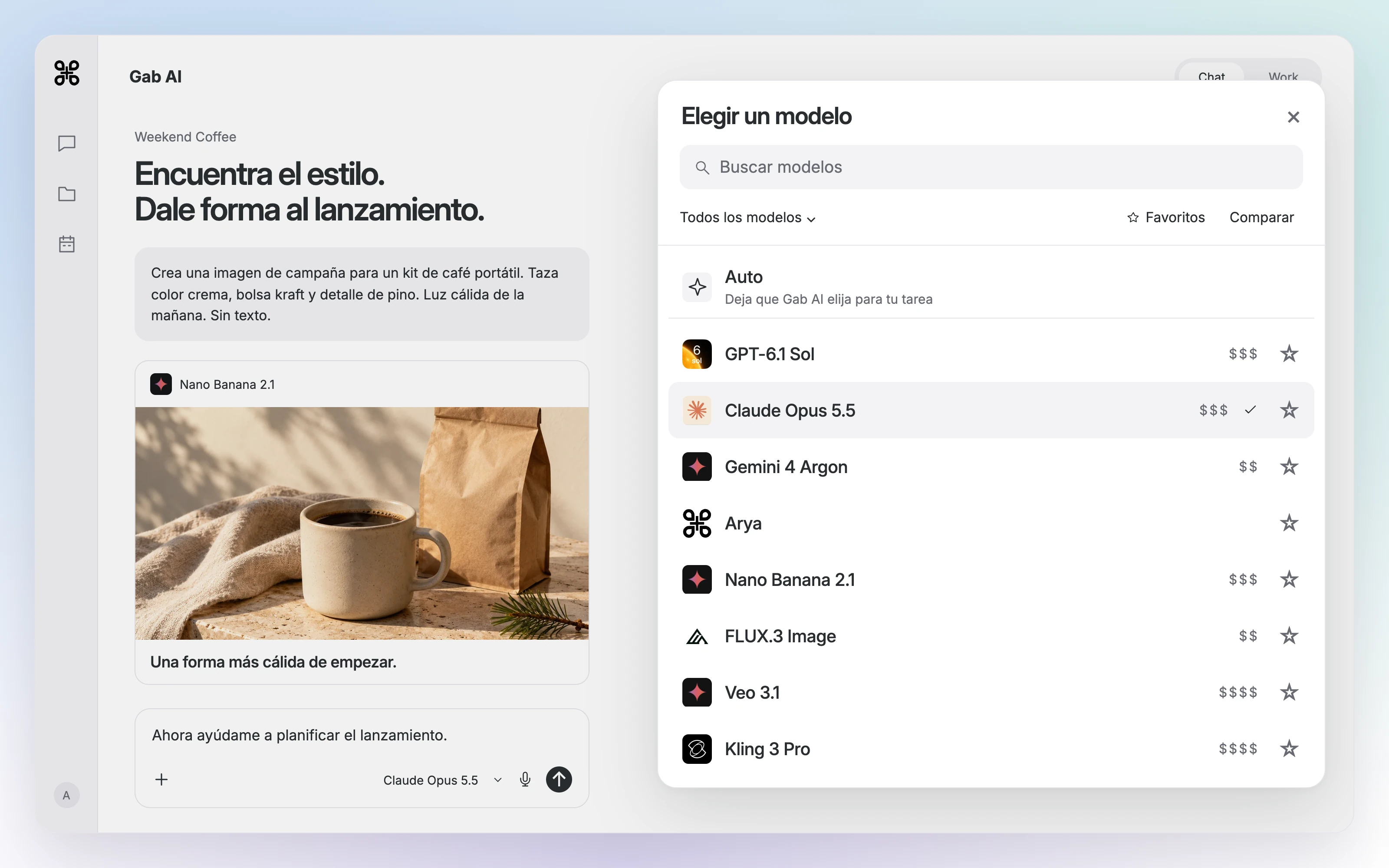This screenshot has width=1389, height=868.
Task: Favorite Kling 3 Pro with its star
Action: (1289, 749)
